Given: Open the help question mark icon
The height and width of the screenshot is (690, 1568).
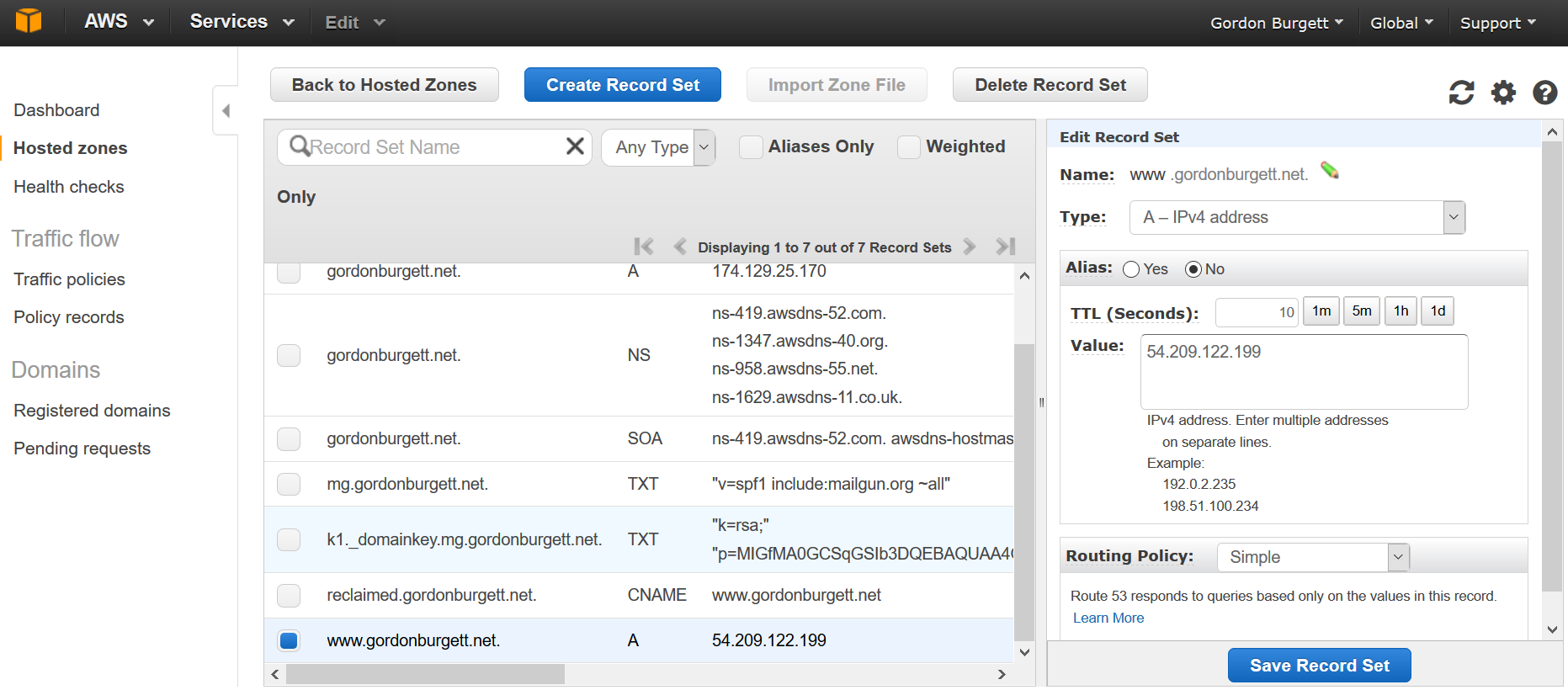Looking at the screenshot, I should pos(1544,93).
